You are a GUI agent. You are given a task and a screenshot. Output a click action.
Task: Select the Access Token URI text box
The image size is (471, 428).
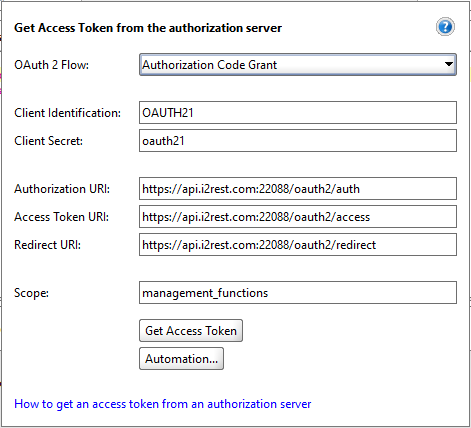coord(298,217)
